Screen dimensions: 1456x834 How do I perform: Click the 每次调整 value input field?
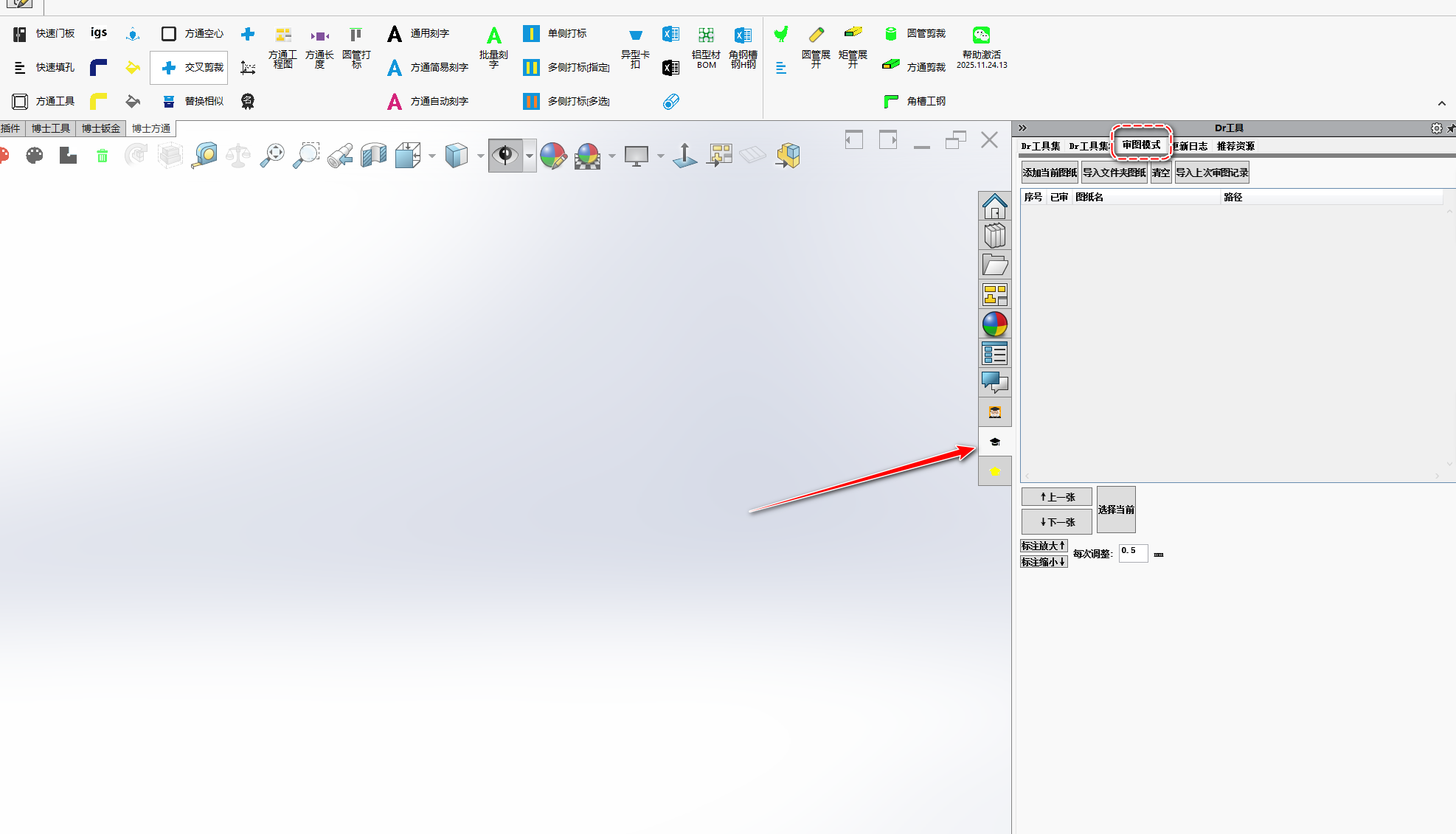(x=1132, y=553)
